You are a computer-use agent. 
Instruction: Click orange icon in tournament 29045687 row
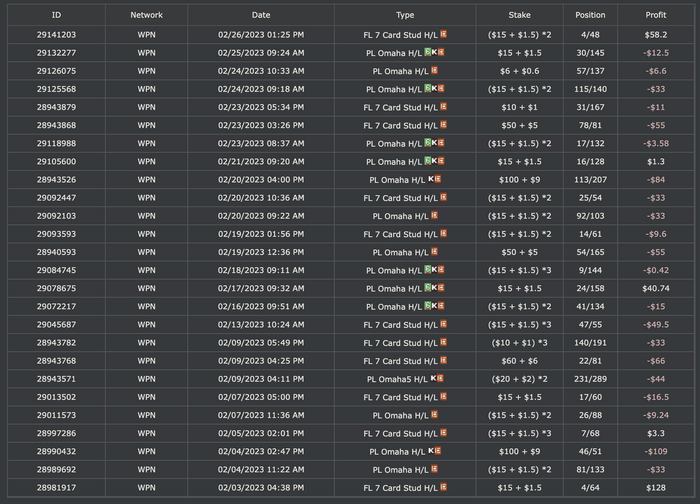pos(443,324)
